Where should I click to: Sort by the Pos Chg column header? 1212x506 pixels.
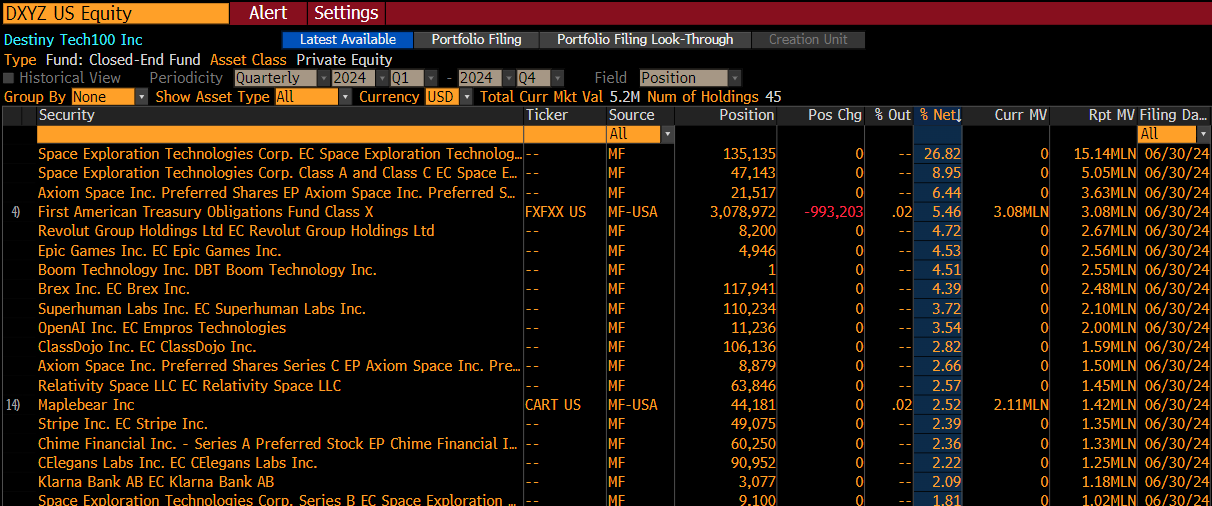pyautogui.click(x=821, y=115)
